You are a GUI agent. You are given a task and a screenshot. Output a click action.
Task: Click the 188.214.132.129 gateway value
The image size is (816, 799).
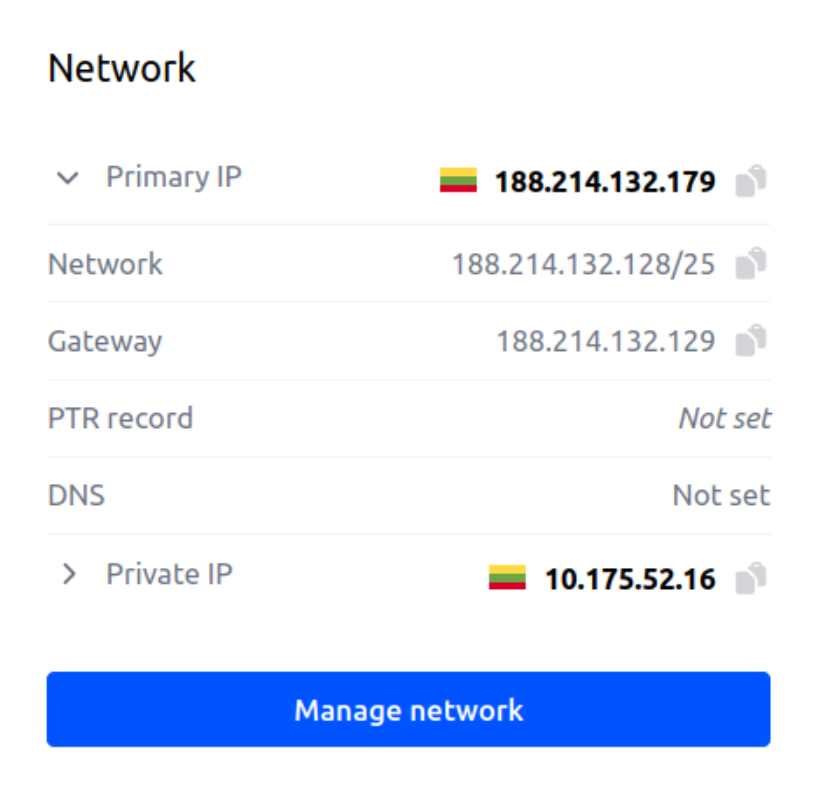click(606, 341)
